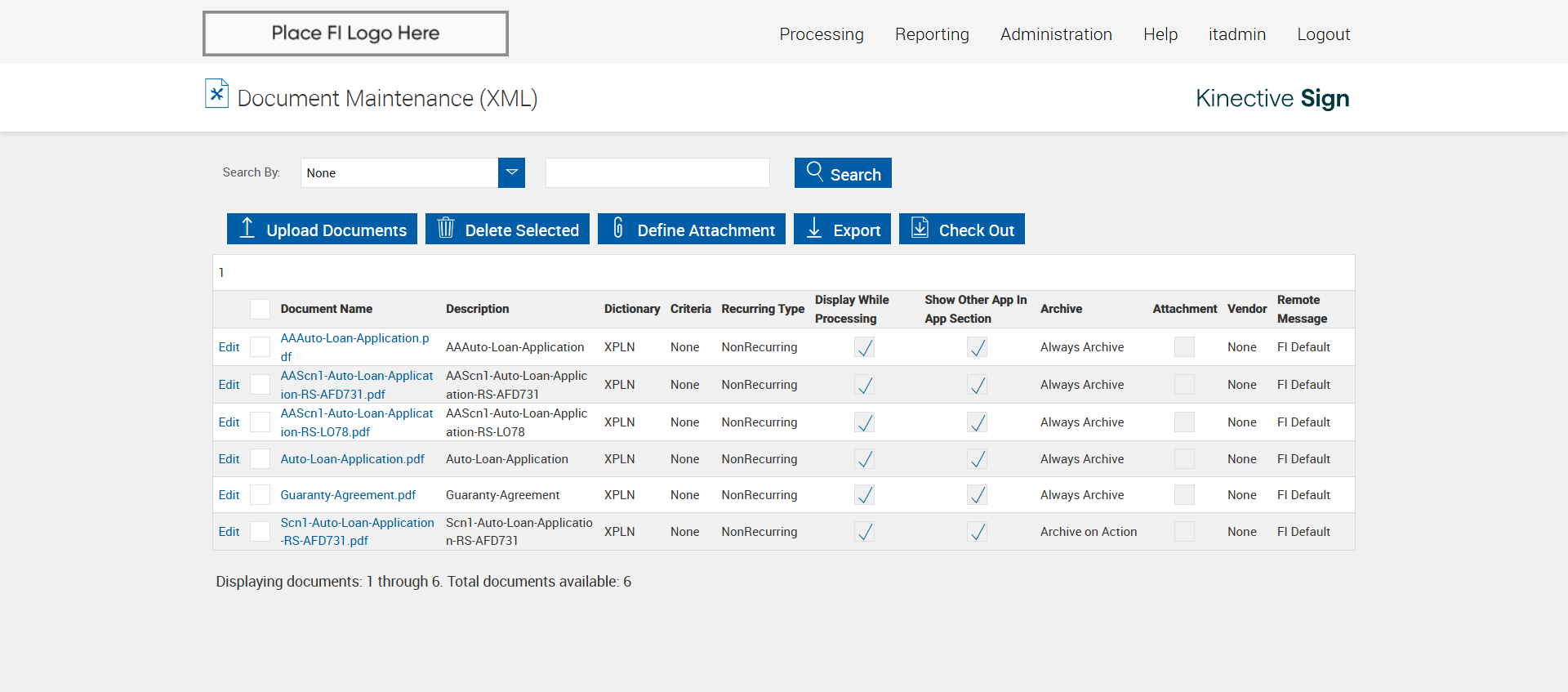Click the XML document icon beside the page title
This screenshot has width=1568, height=692.
pyautogui.click(x=216, y=94)
